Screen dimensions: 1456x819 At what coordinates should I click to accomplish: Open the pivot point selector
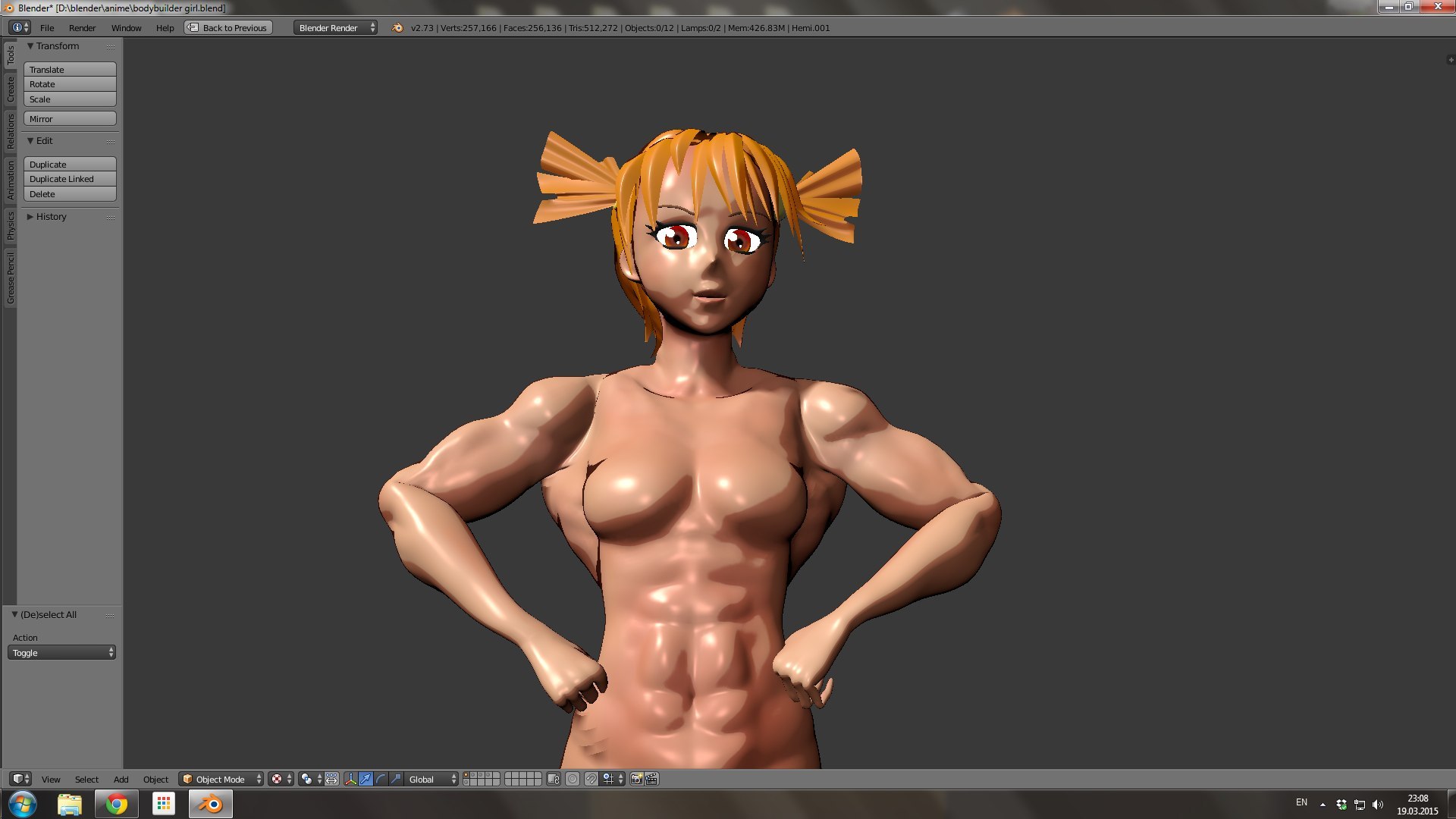click(310, 779)
